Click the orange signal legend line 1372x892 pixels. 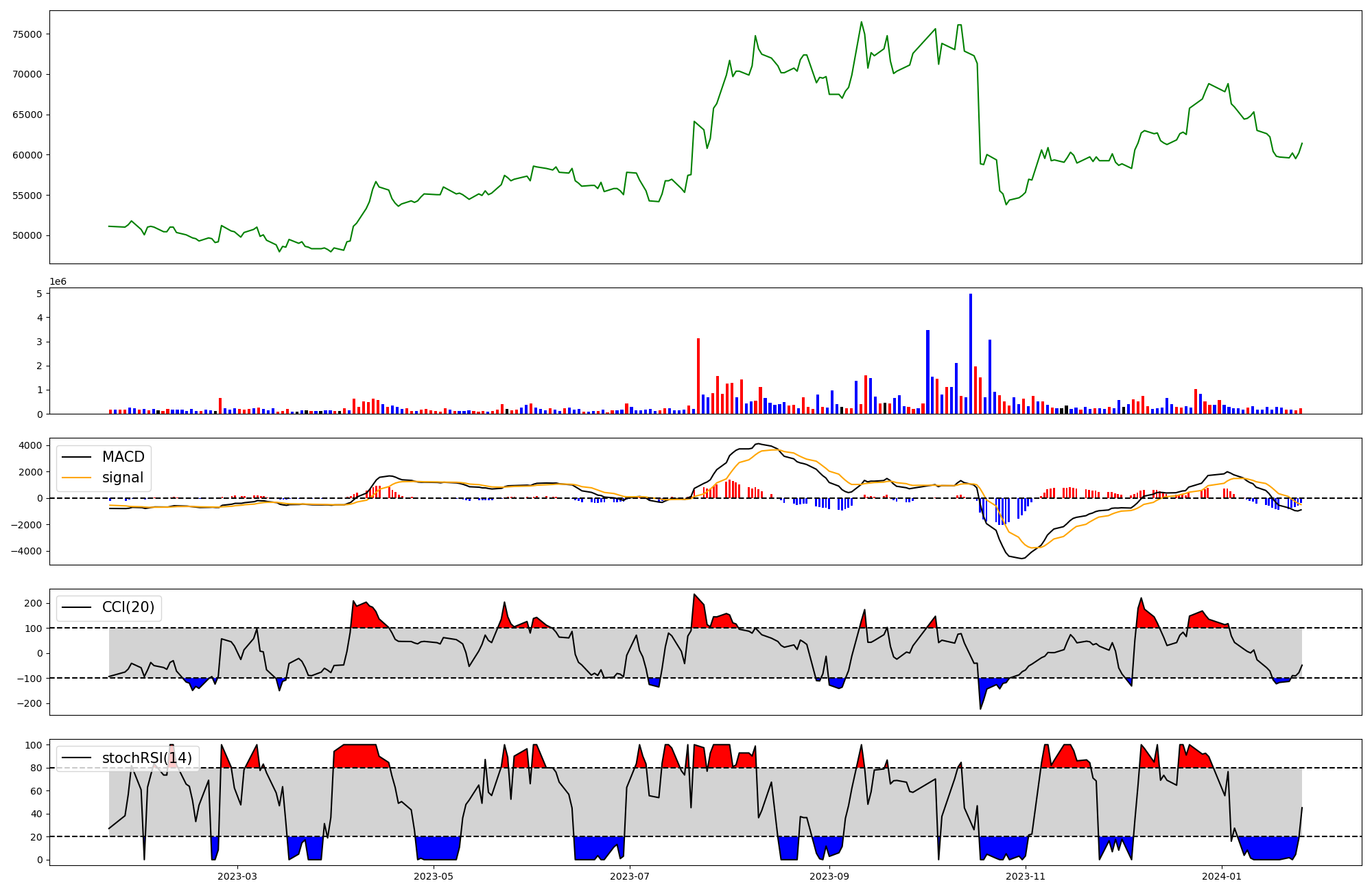click(x=77, y=478)
